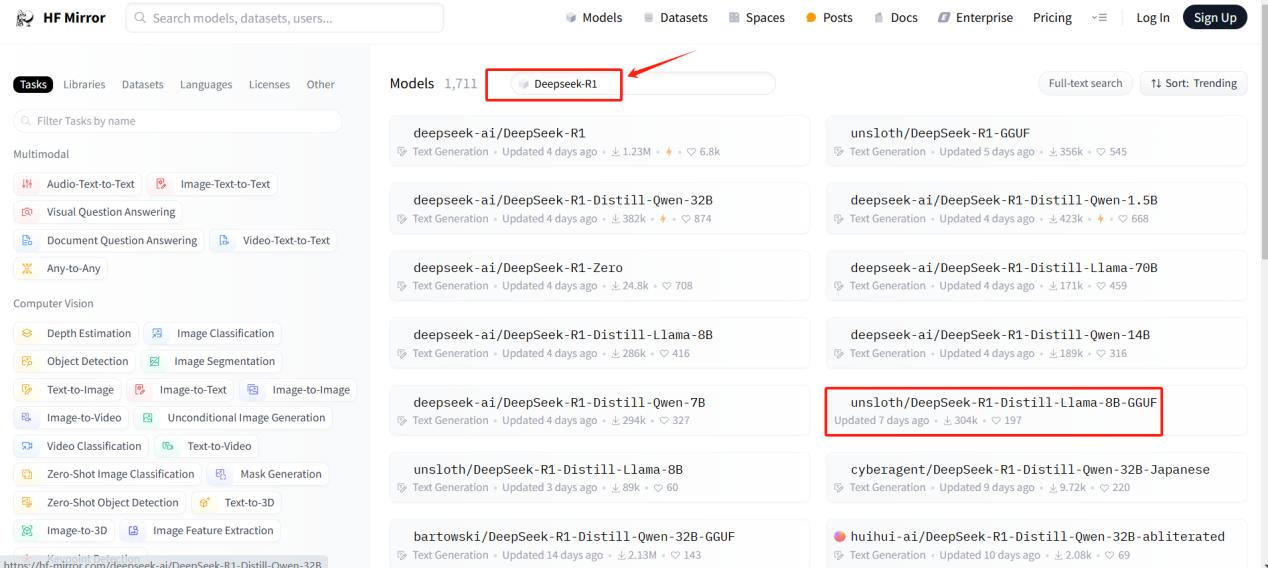Screen dimensions: 1268x568
Task: Open the unsloth/DeepSeek-R1-GGUF model card
Action: (1037, 140)
